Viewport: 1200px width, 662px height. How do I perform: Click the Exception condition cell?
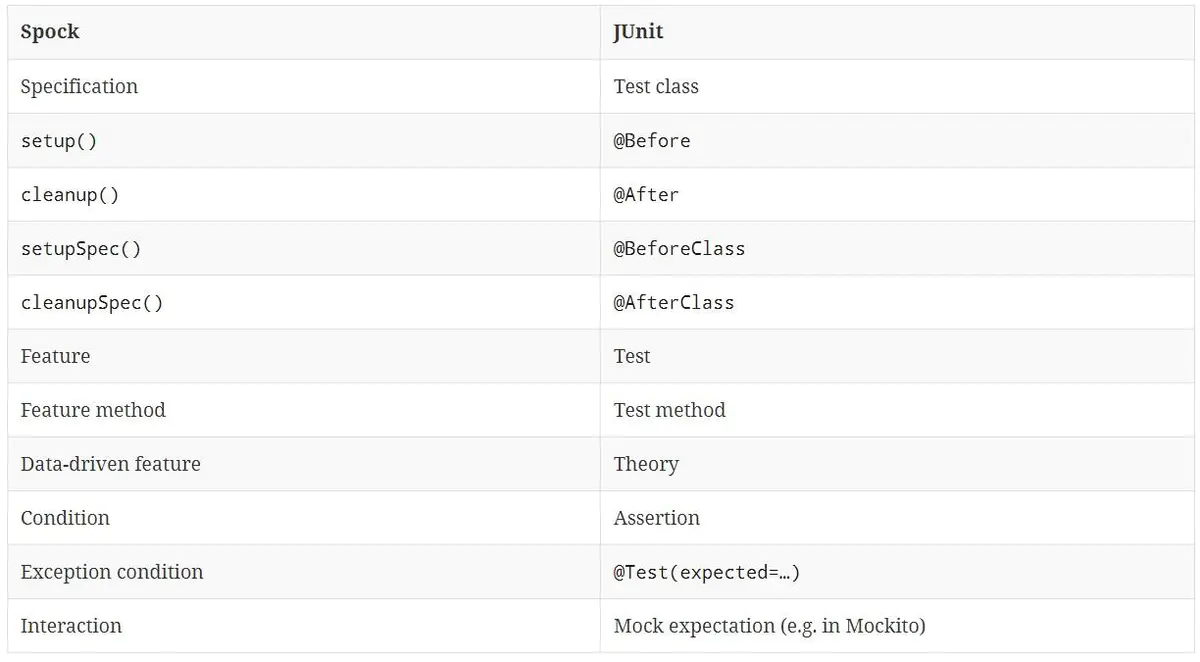[x=112, y=572]
